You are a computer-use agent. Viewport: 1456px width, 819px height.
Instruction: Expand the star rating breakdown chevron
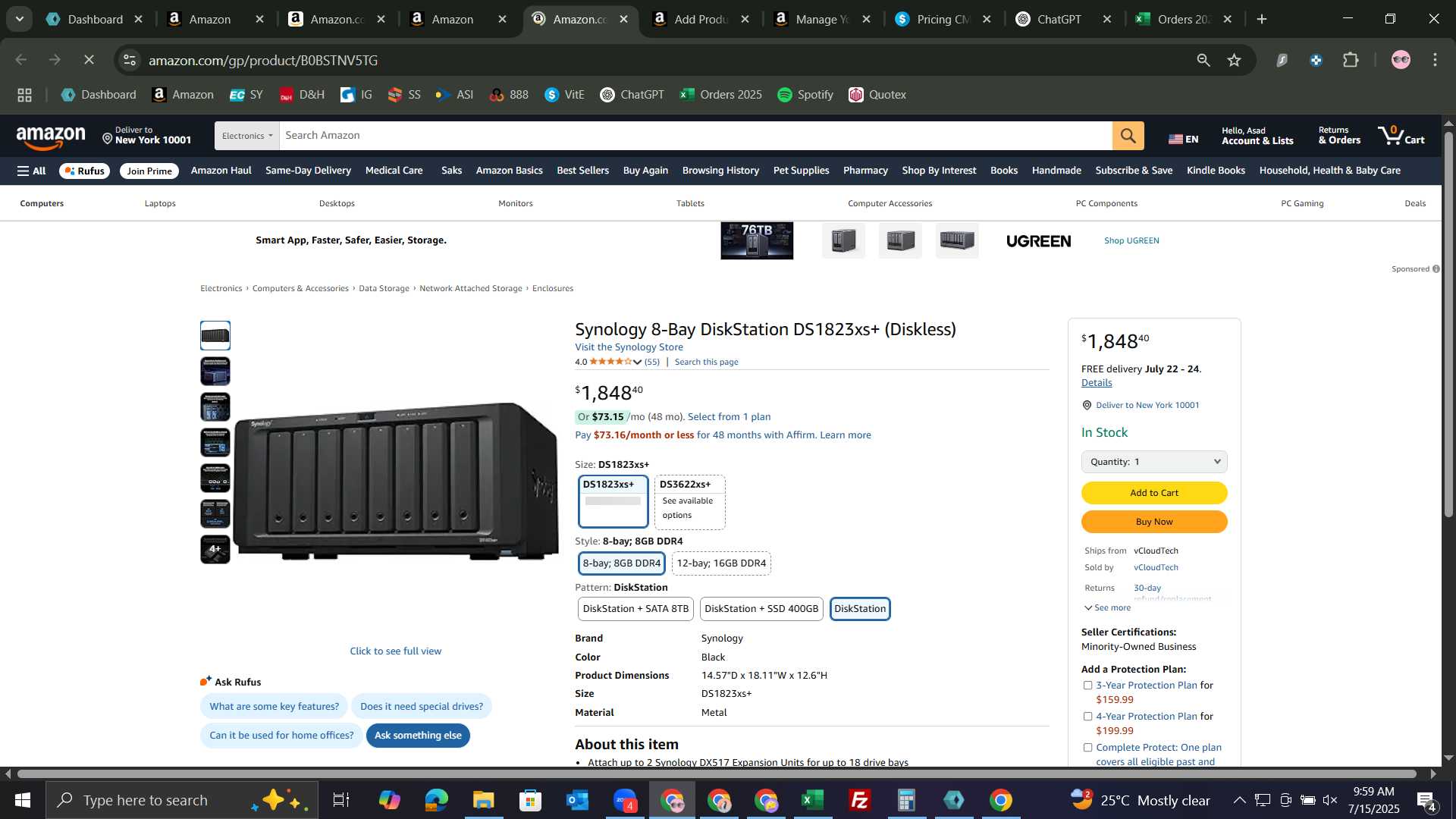coord(637,362)
